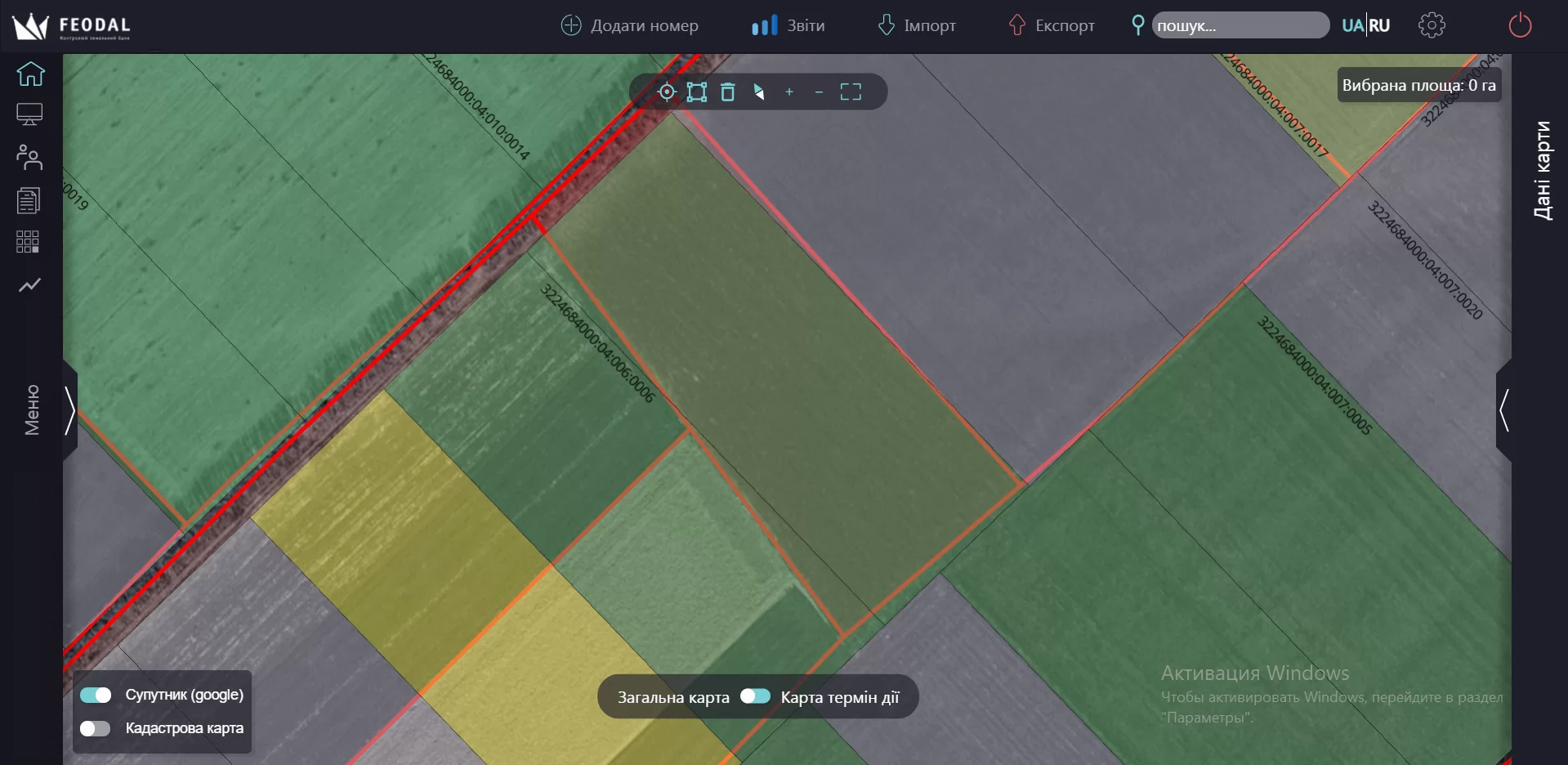Open the home page from sidebar
The image size is (1568, 765).
pyautogui.click(x=30, y=74)
